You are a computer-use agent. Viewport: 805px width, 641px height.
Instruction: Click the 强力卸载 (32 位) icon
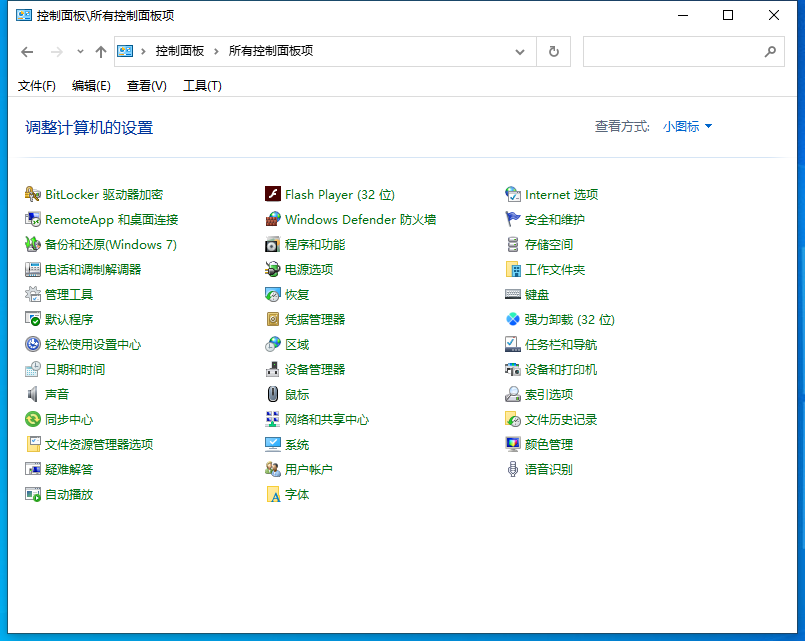[513, 320]
